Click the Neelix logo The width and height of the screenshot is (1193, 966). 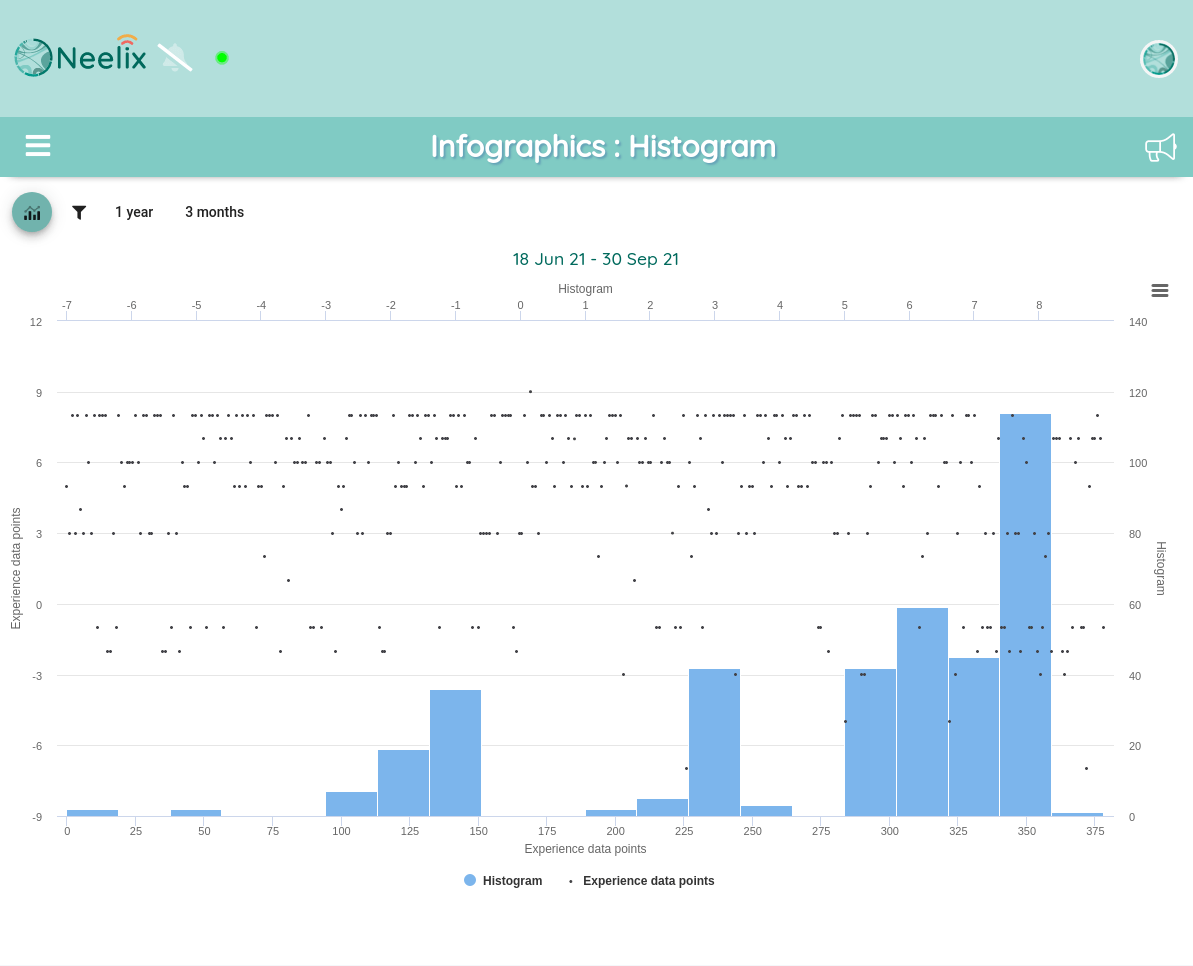point(81,57)
